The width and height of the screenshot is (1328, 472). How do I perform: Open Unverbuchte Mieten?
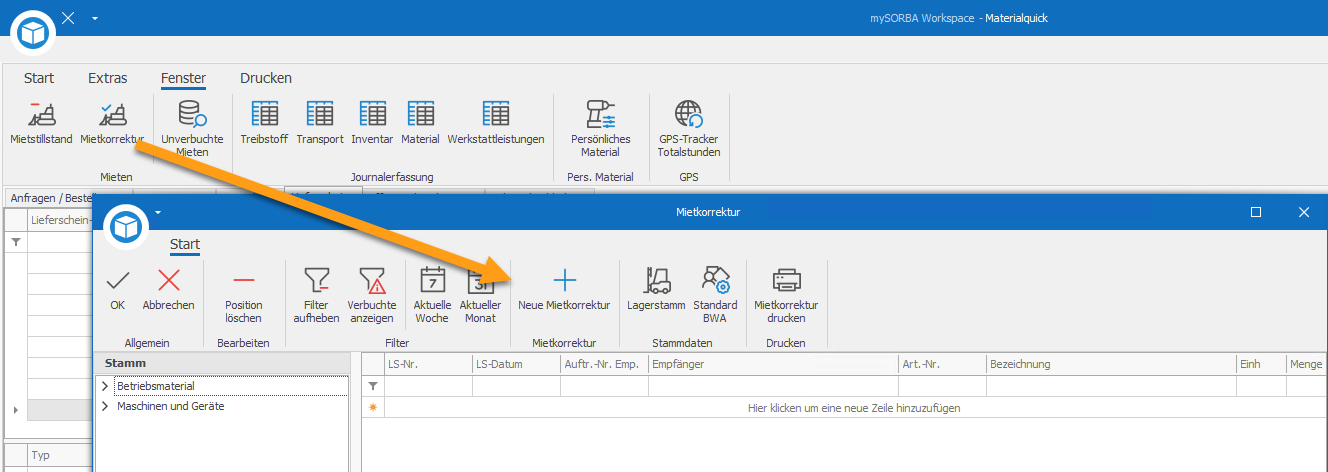tap(192, 128)
